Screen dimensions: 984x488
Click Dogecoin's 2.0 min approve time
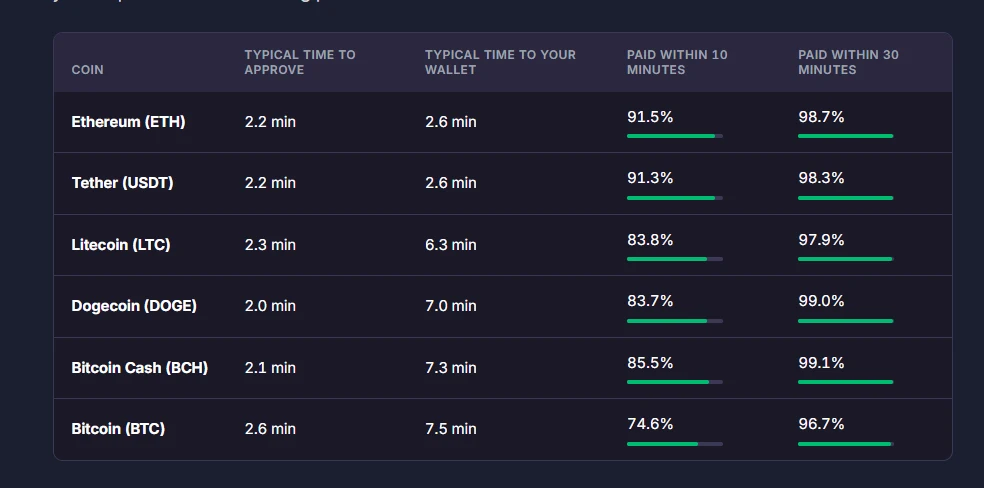pos(270,305)
